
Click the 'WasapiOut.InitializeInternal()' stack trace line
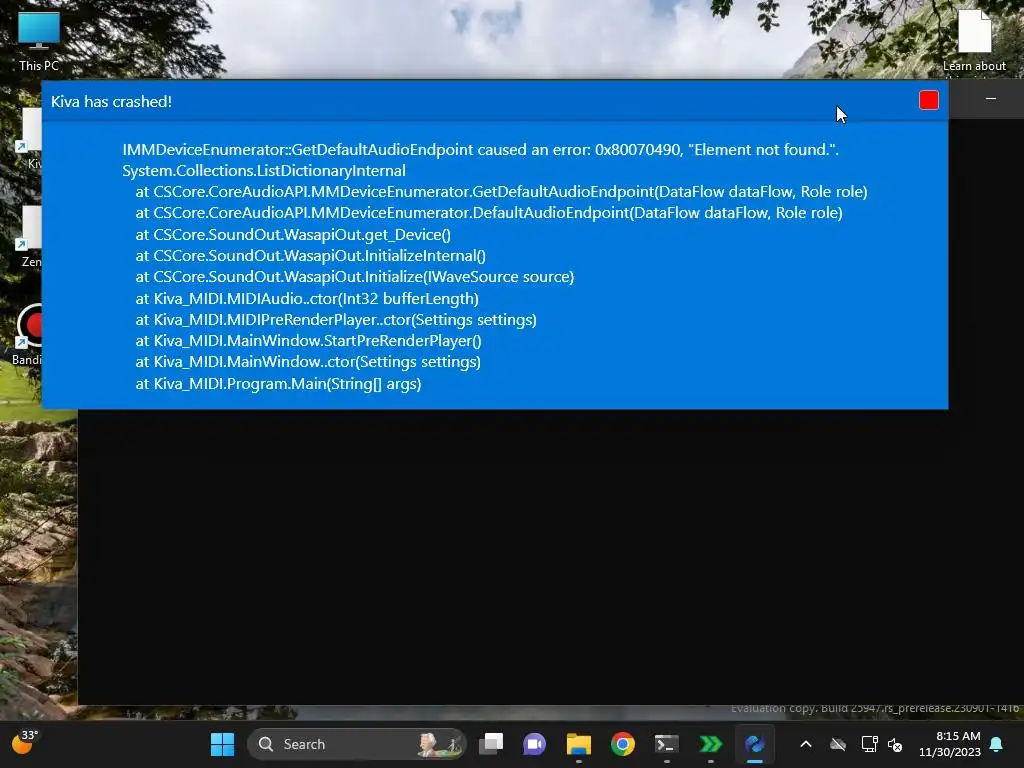[311, 255]
